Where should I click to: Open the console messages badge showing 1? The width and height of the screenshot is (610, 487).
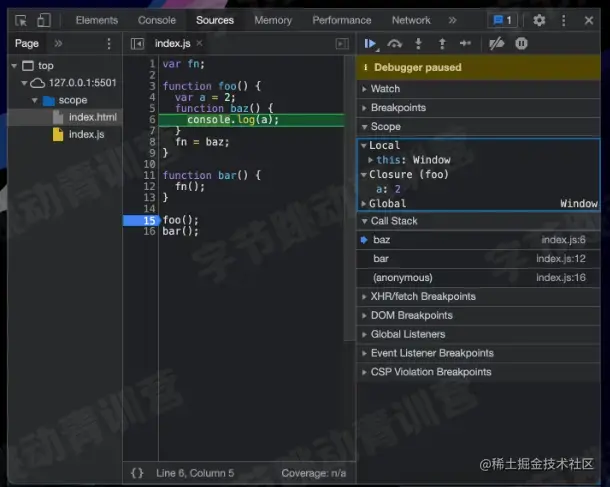(503, 20)
